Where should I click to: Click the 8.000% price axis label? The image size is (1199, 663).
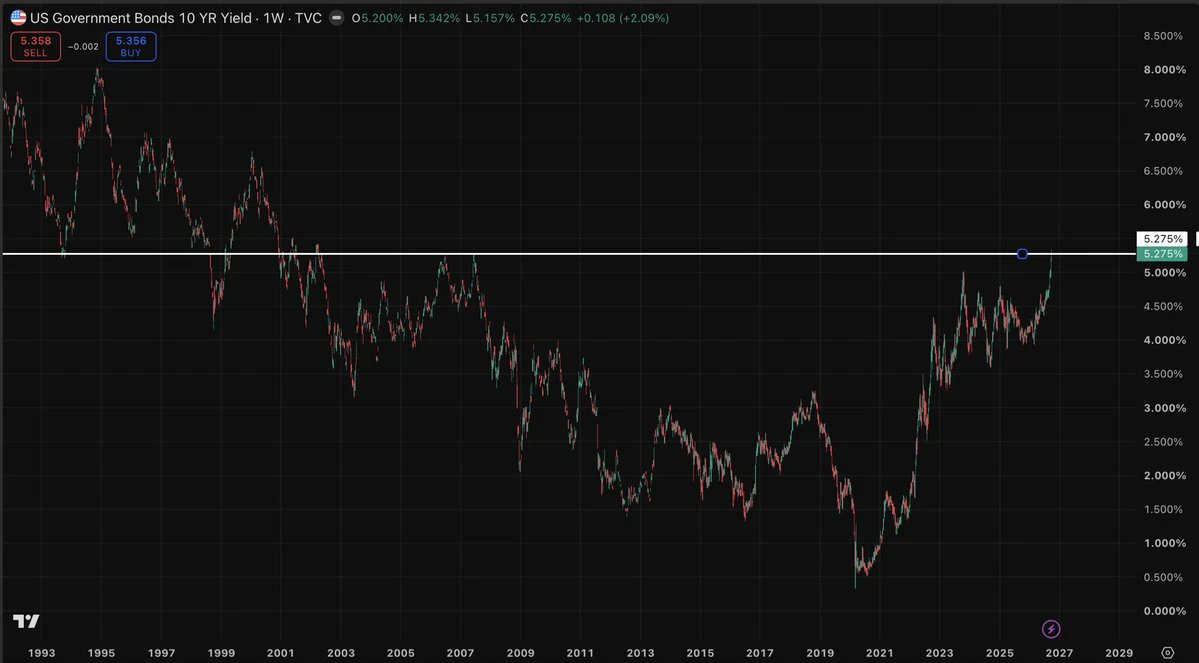(1163, 70)
